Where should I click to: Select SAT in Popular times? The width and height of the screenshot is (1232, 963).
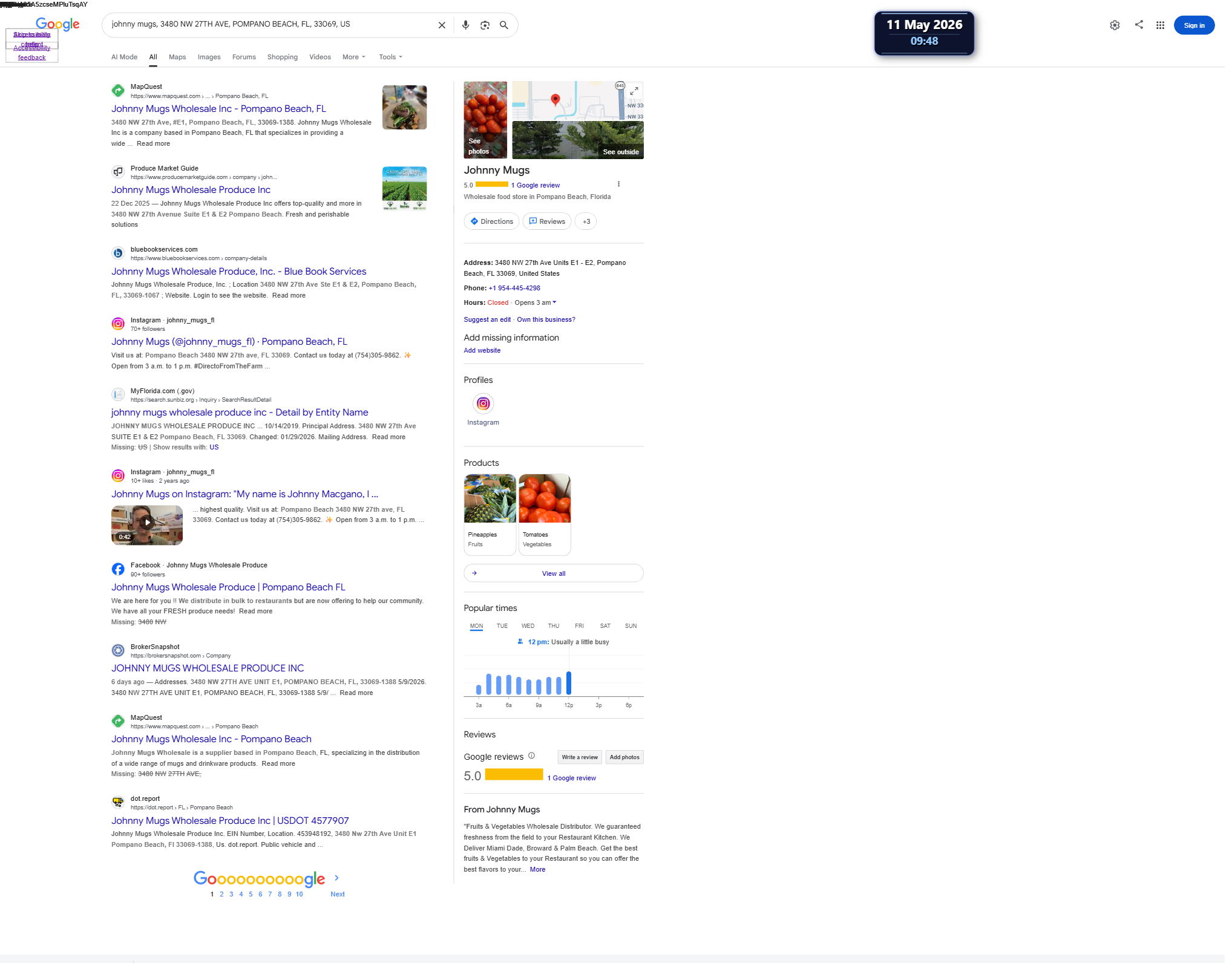605,626
